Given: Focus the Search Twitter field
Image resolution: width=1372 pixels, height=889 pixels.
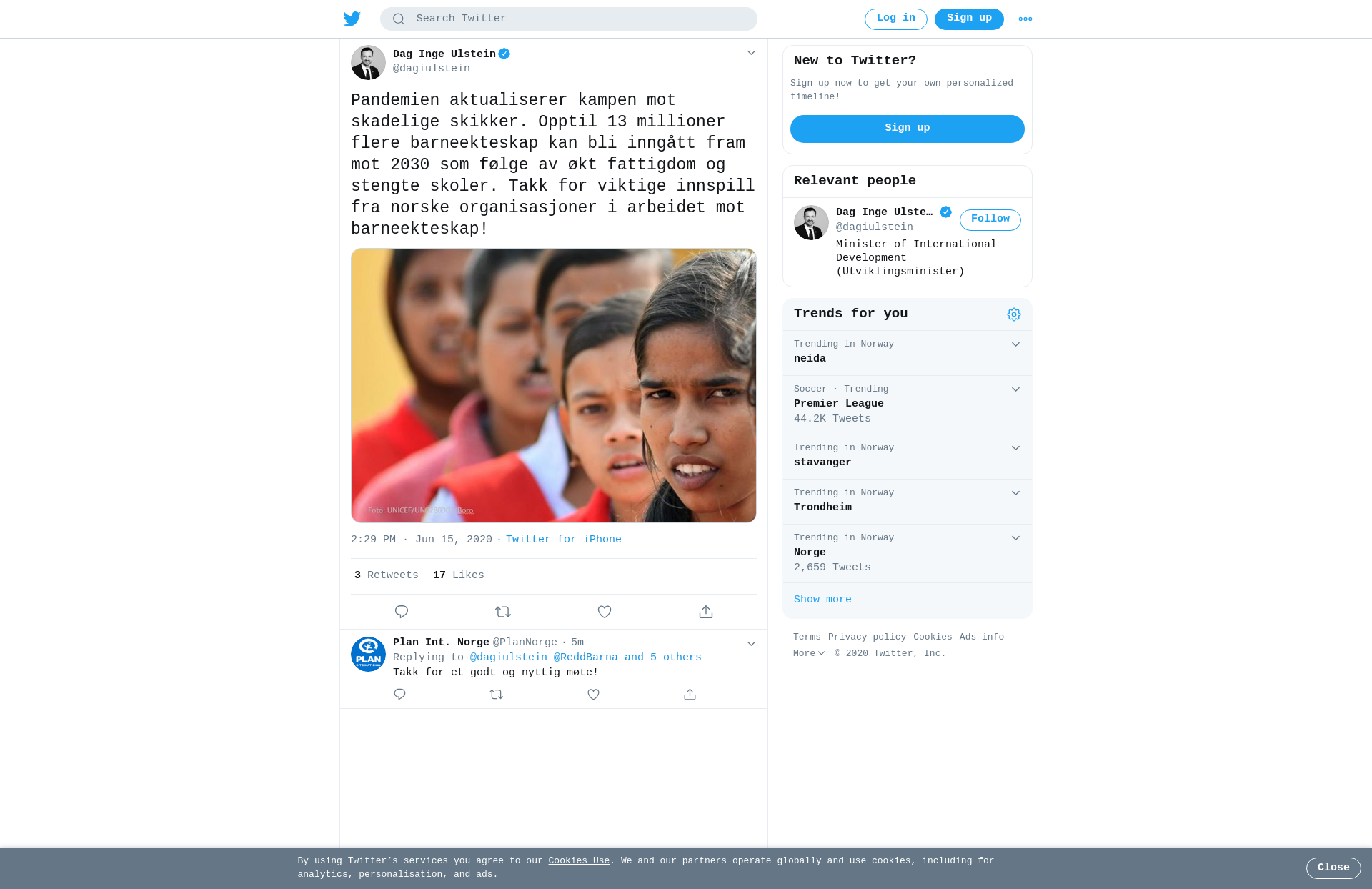Looking at the screenshot, I should [569, 19].
